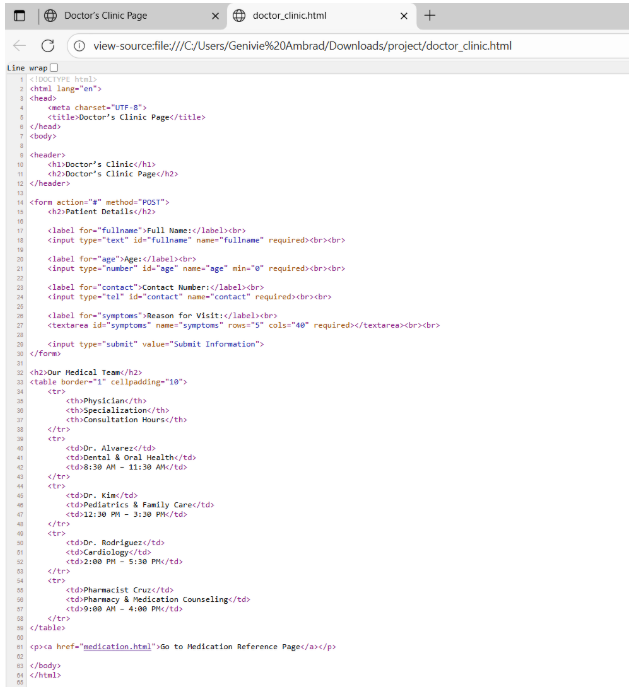The image size is (640, 694).
Task: Click the globe icon on doctor_clinic.html tab
Action: 239,16
